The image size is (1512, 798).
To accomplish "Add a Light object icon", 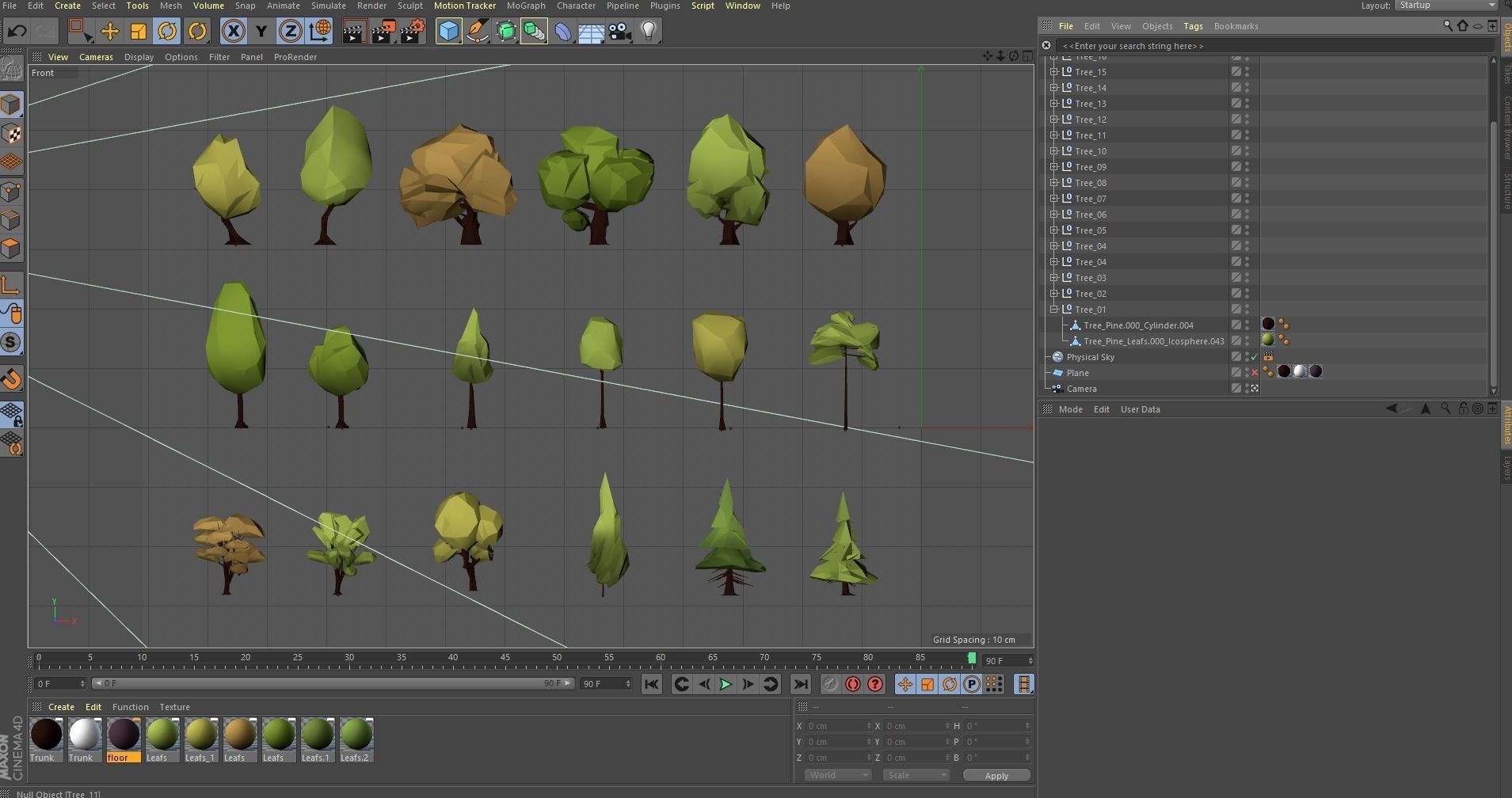I will click(649, 32).
